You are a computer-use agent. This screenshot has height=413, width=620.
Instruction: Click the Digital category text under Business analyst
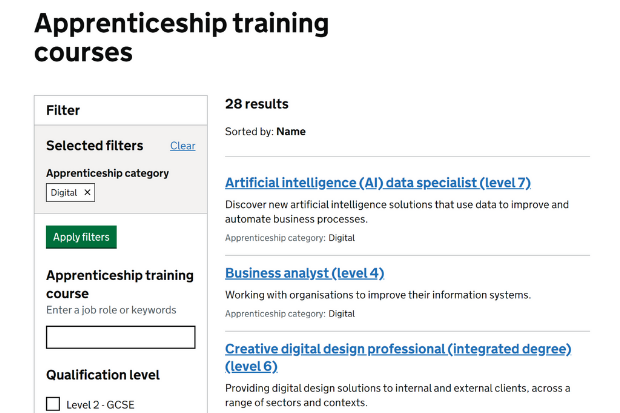tap(341, 314)
